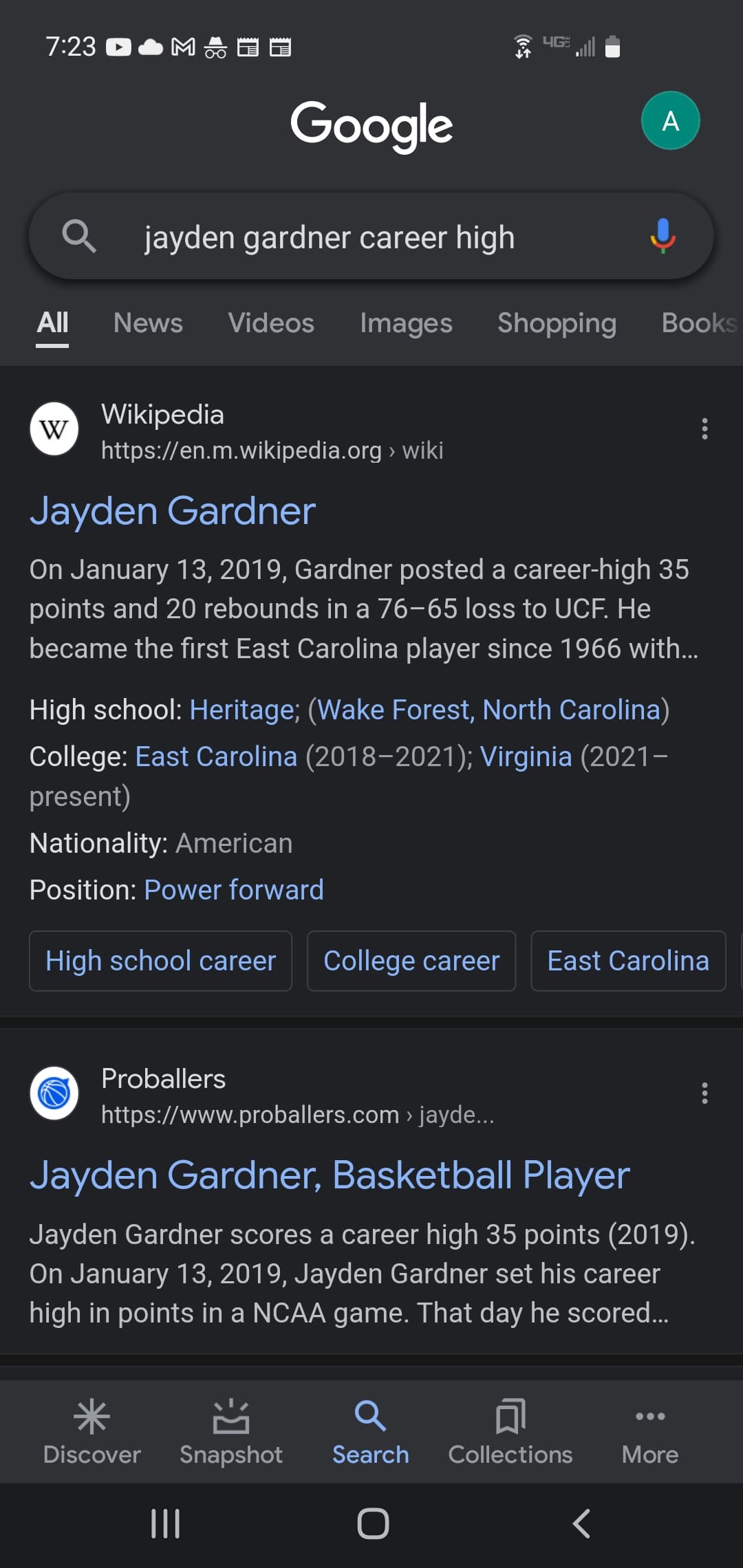Screen dimensions: 743x1568
Task: Switch to the Images results tab
Action: click(406, 323)
